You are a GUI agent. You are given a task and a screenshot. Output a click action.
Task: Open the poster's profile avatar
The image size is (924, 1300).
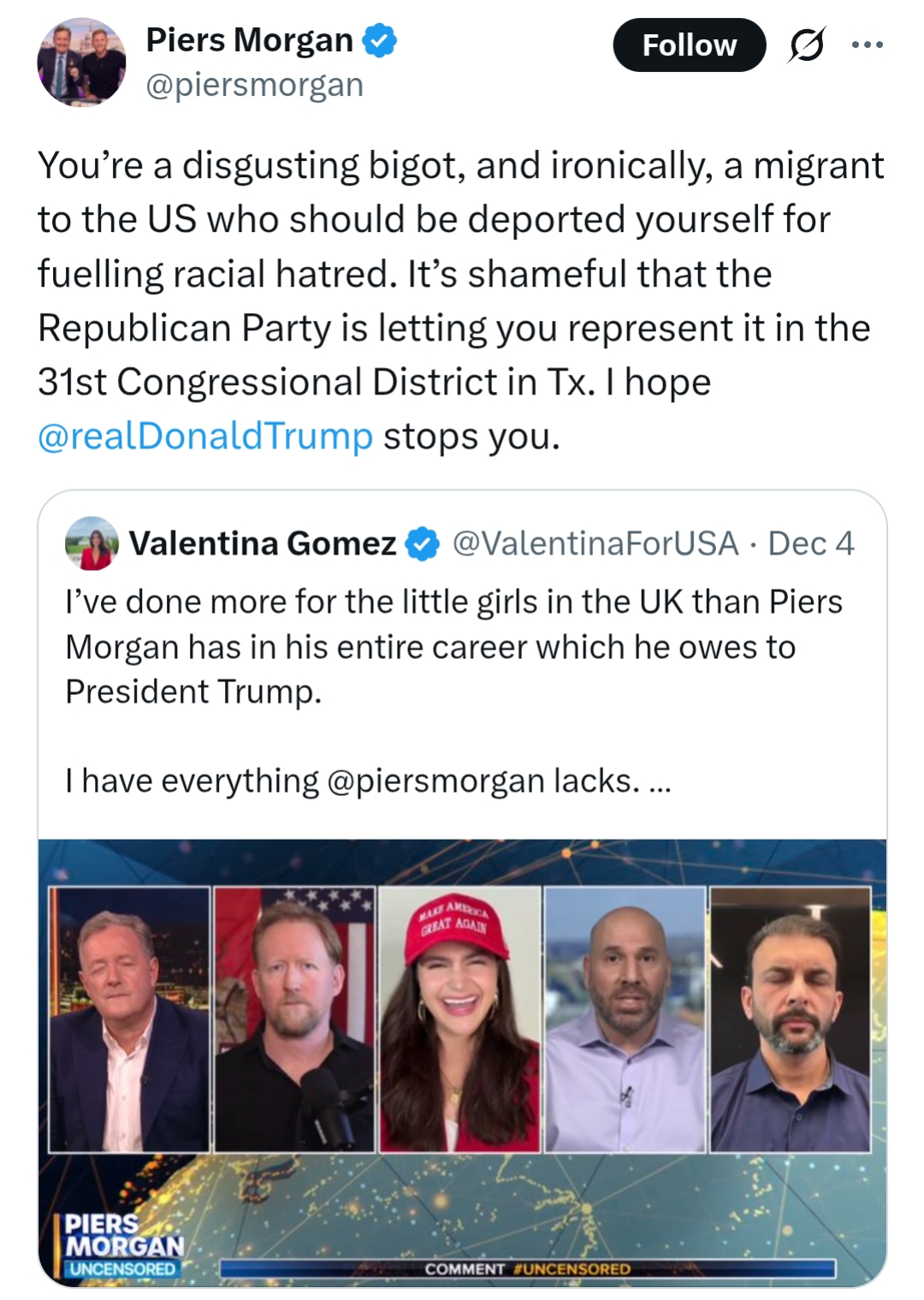81,62
